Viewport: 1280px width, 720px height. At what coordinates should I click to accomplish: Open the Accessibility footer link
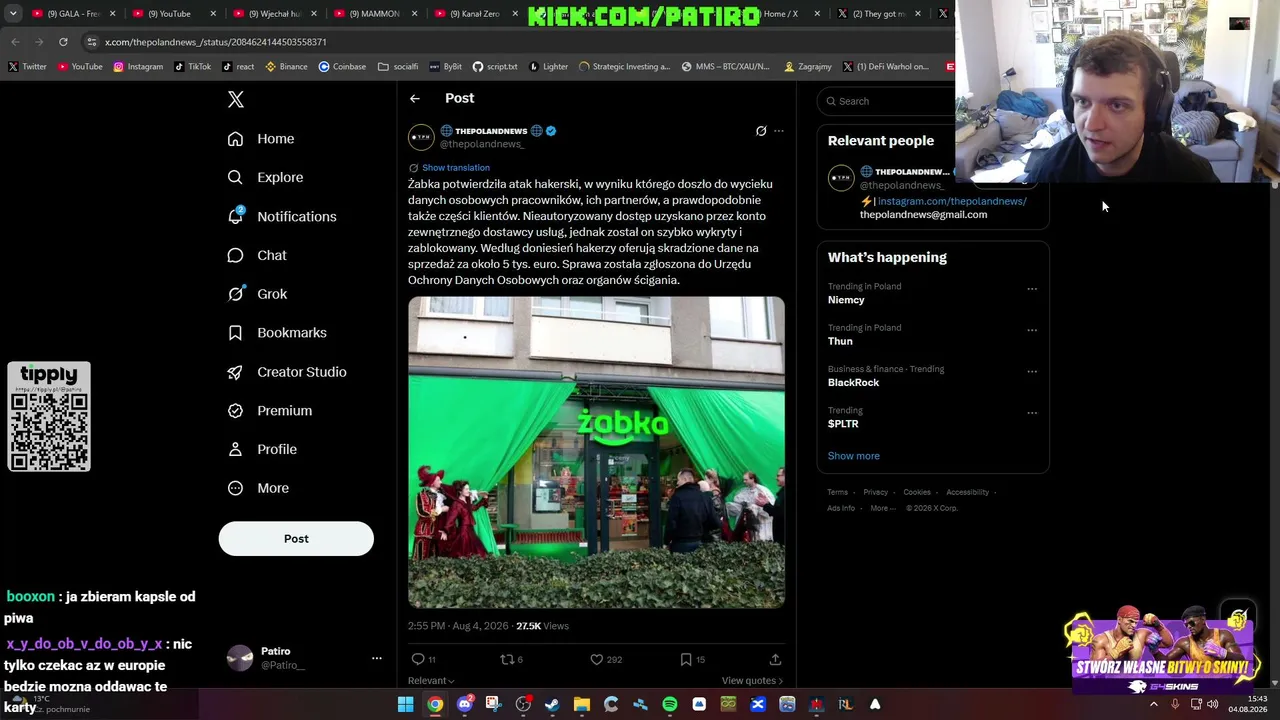click(x=967, y=492)
